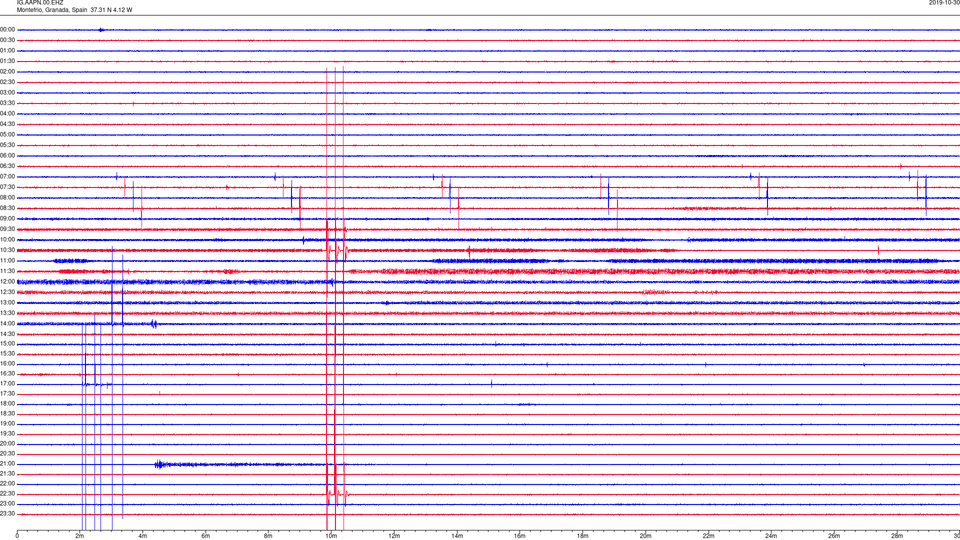The image size is (960, 540).
Task: Click the 07:00 trace label
Action: (7, 177)
